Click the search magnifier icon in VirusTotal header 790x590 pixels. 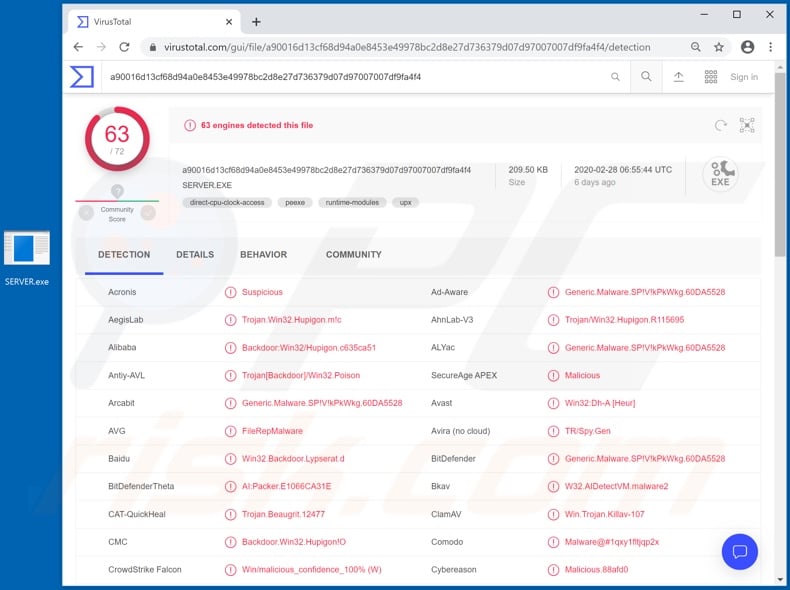(646, 77)
